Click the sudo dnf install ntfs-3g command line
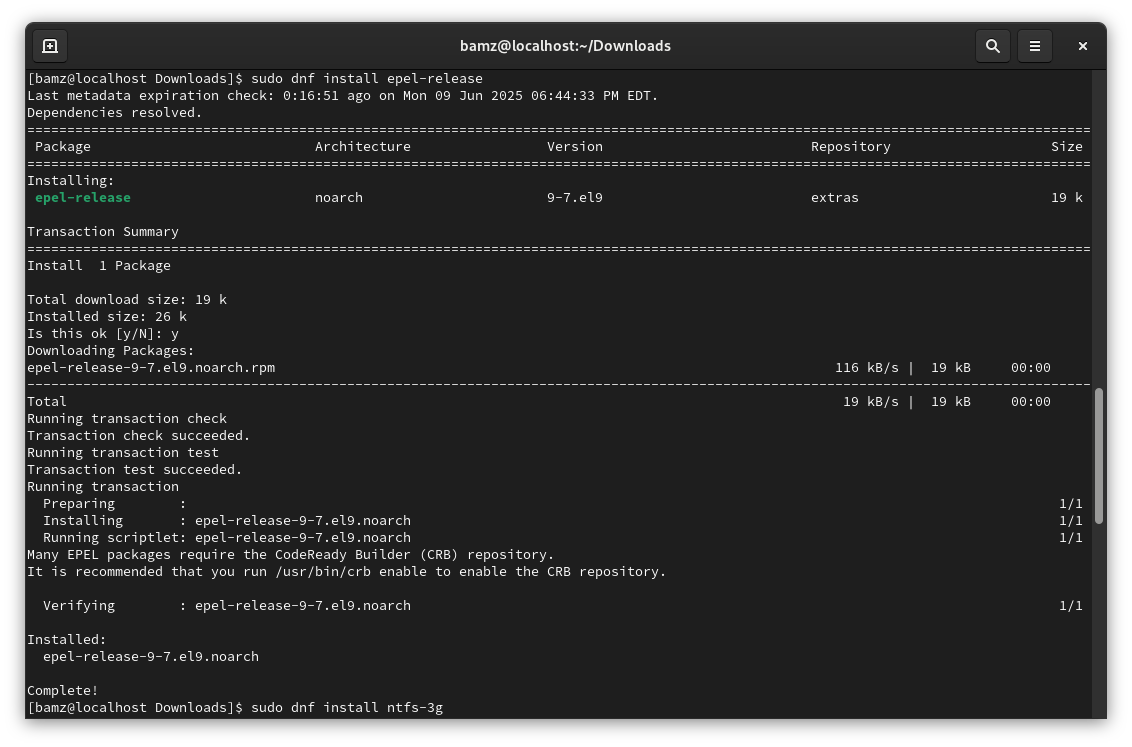 pos(346,708)
